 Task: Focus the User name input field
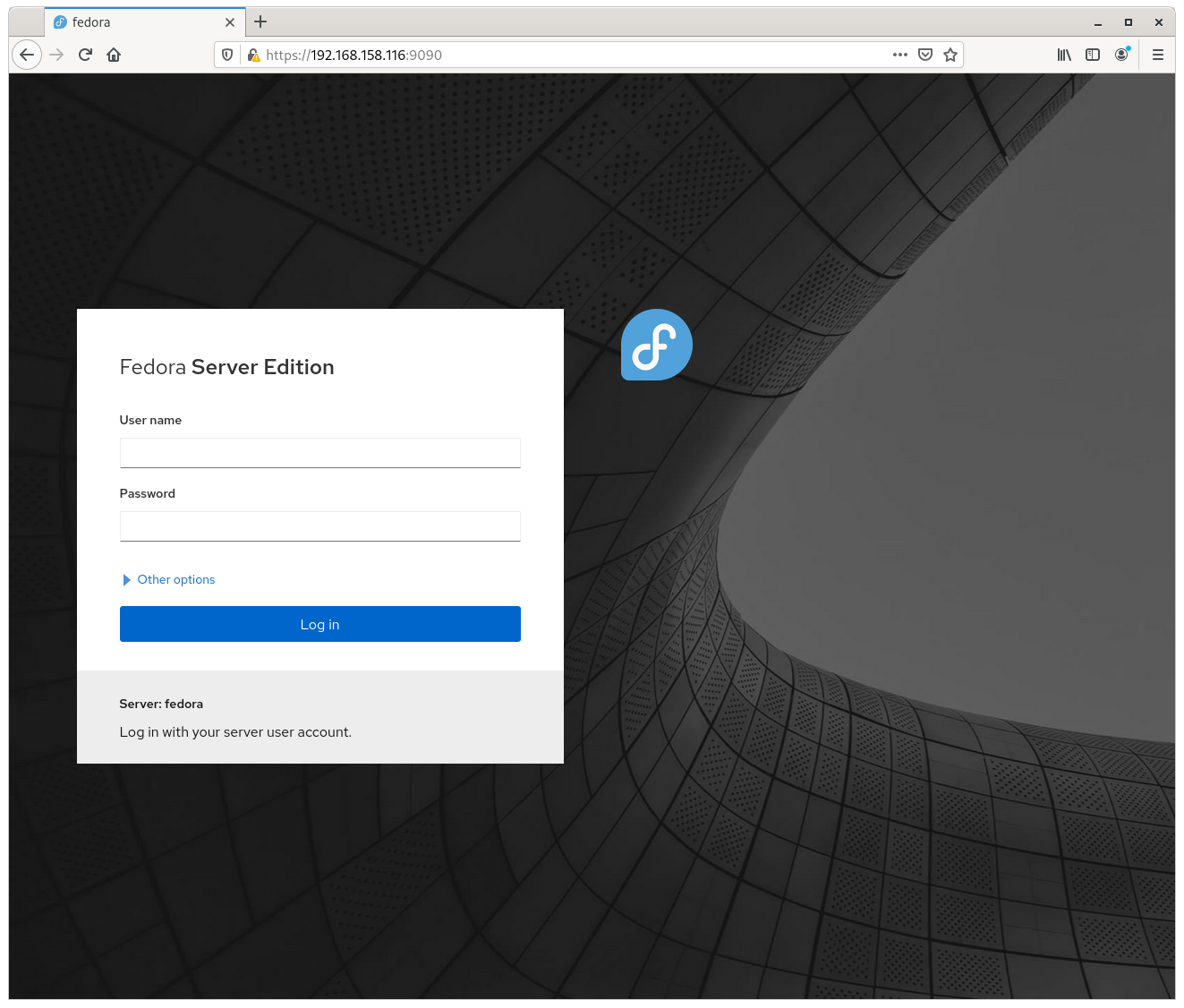pyautogui.click(x=320, y=453)
